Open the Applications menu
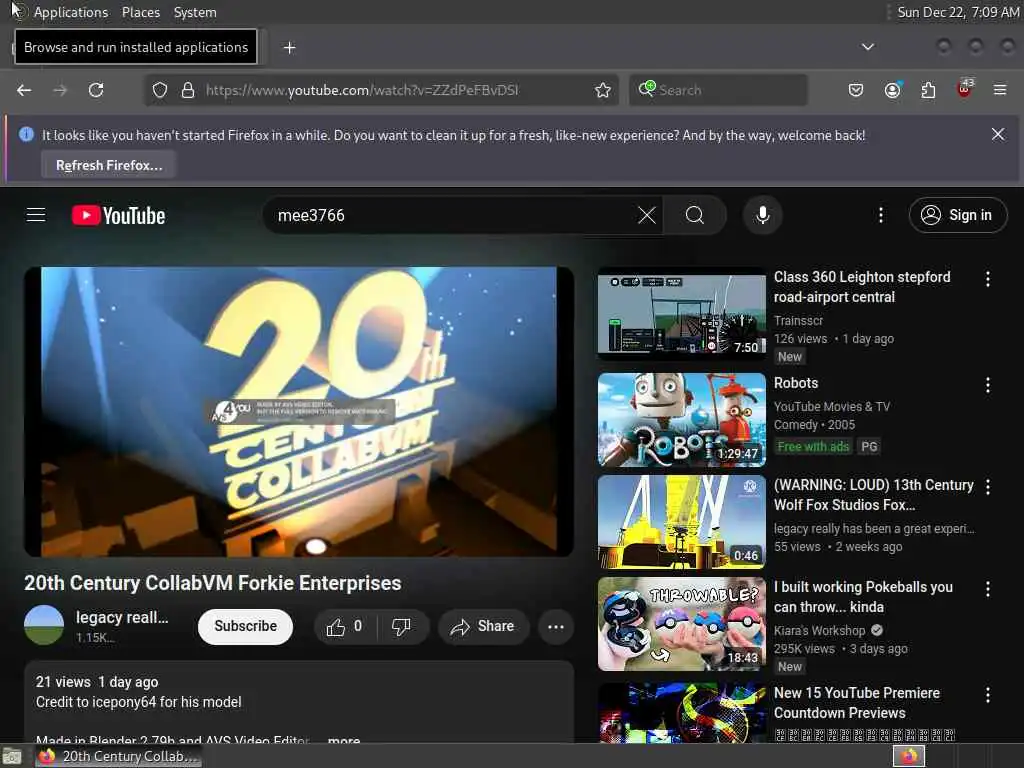 click(x=71, y=12)
